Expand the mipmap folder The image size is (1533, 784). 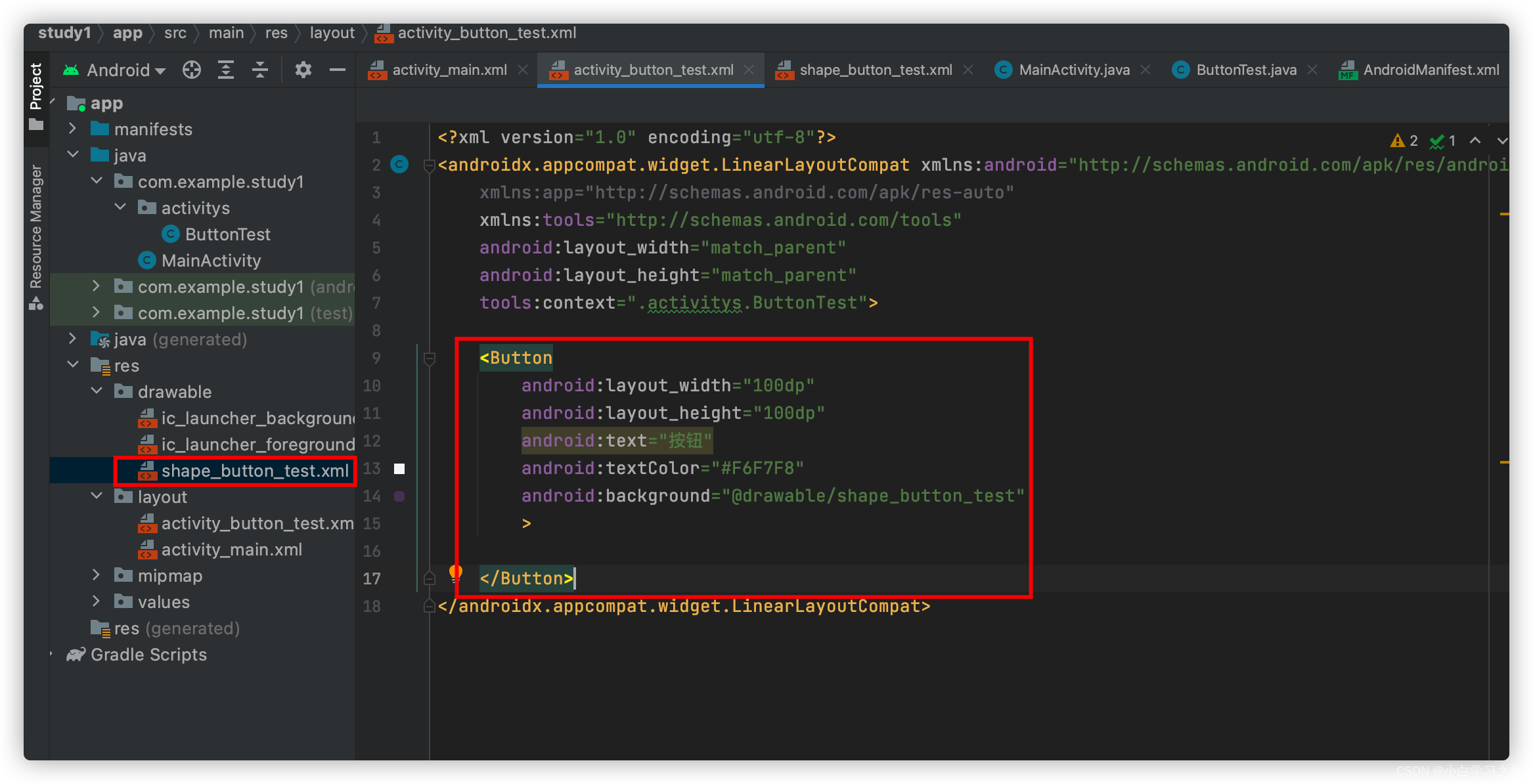[x=97, y=575]
